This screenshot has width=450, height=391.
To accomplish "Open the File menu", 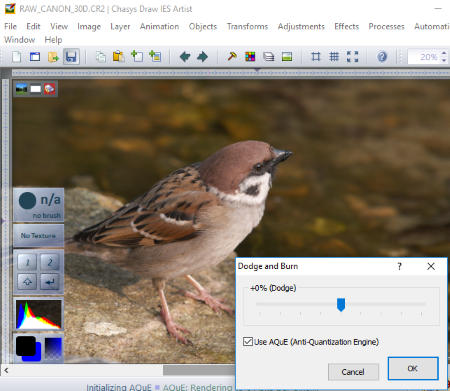I will coord(10,26).
